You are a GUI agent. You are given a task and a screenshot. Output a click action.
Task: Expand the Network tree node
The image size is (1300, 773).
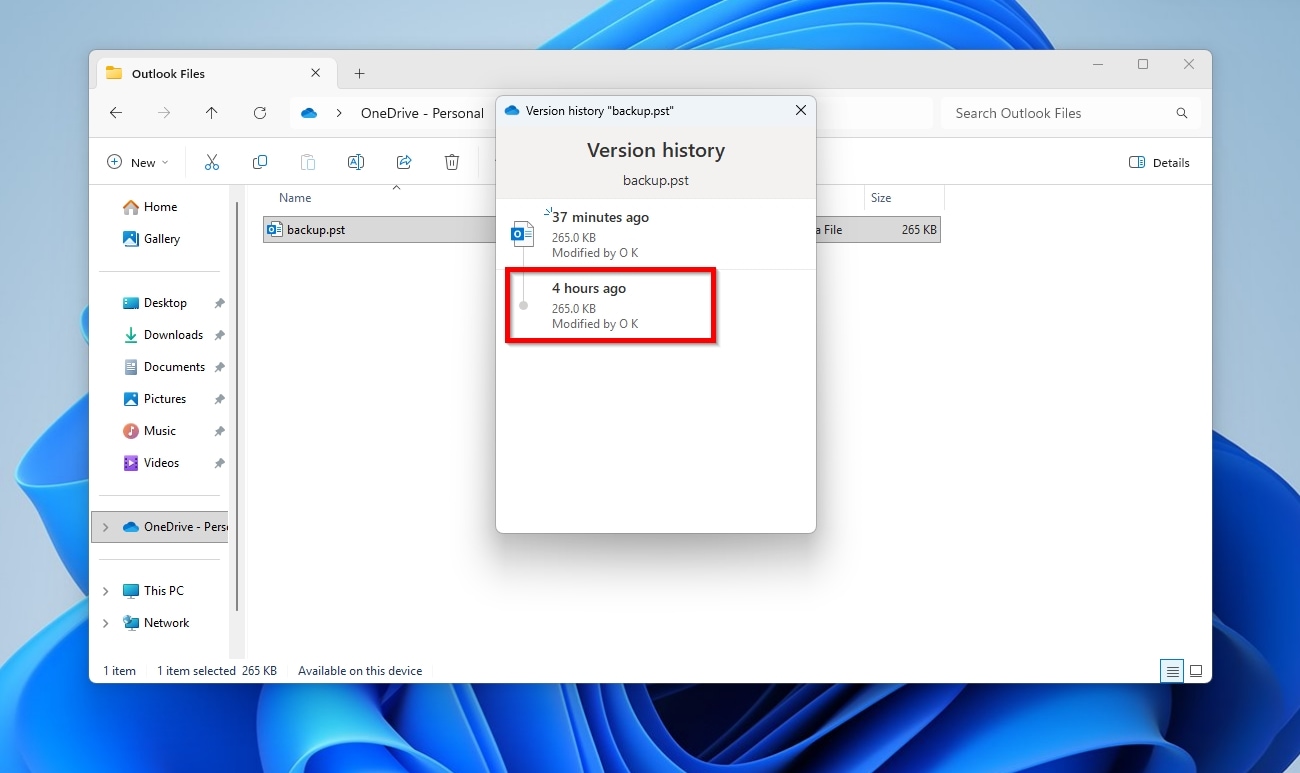pyautogui.click(x=106, y=623)
